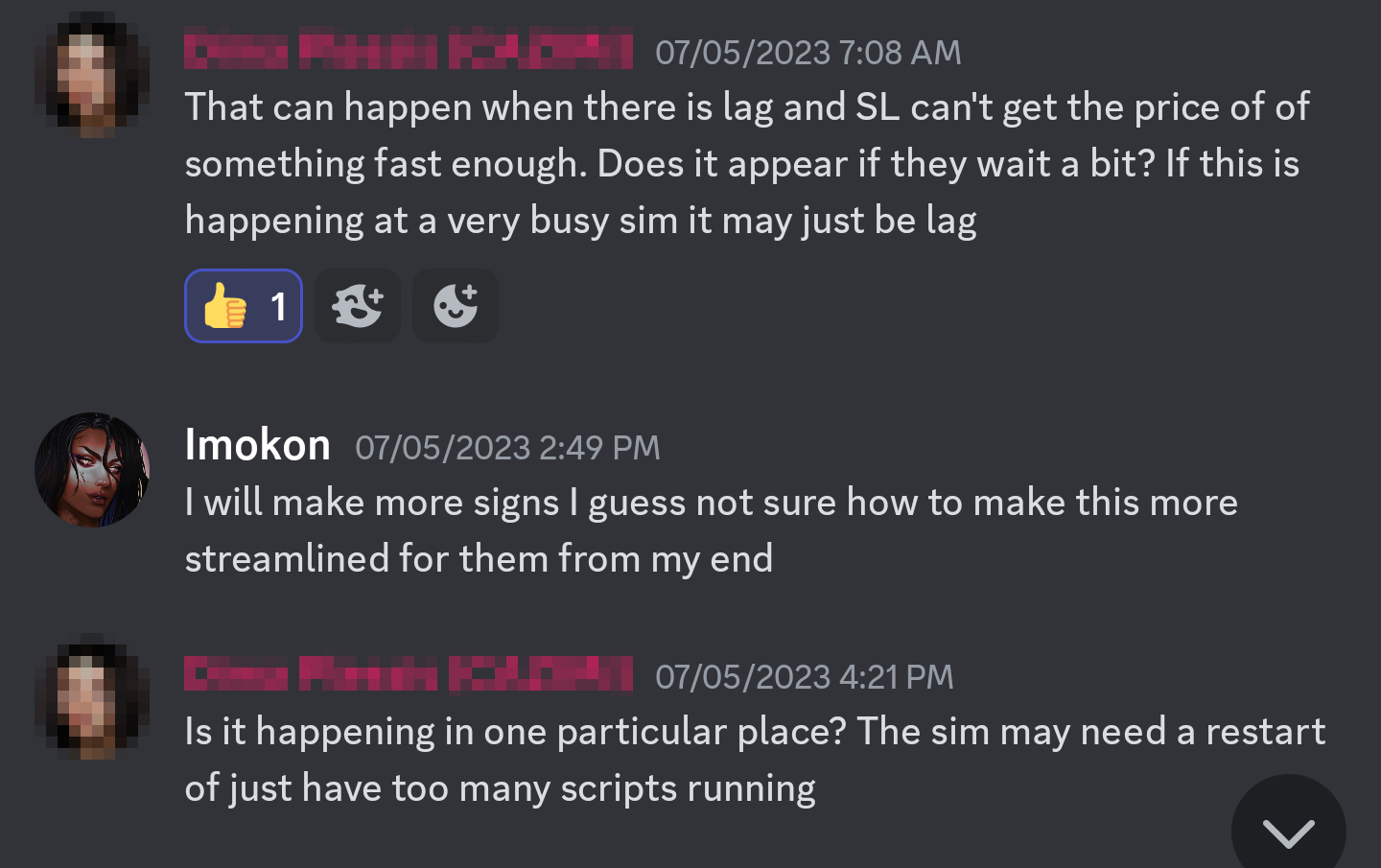Image resolution: width=1381 pixels, height=868 pixels.
Task: Click Imokon's message "I will make more signs"
Action: pos(710,530)
